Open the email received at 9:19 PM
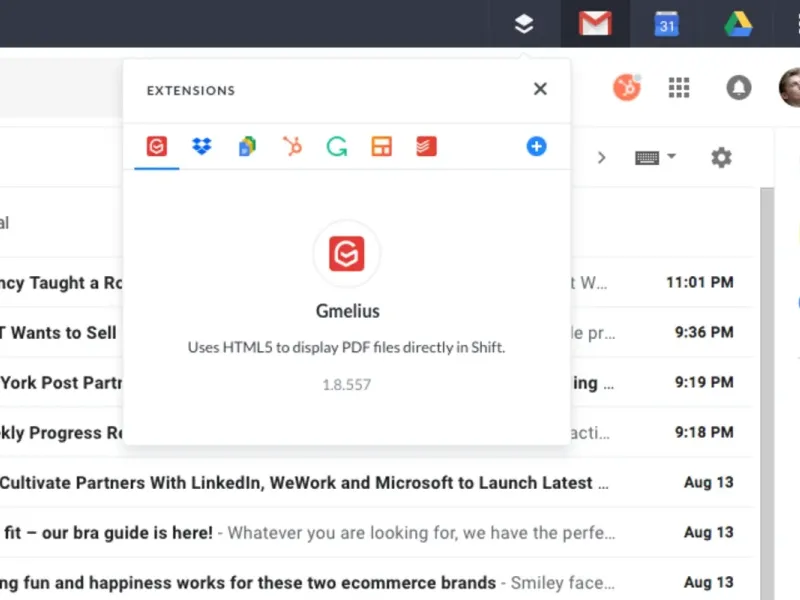This screenshot has height=600, width=800. click(x=377, y=382)
